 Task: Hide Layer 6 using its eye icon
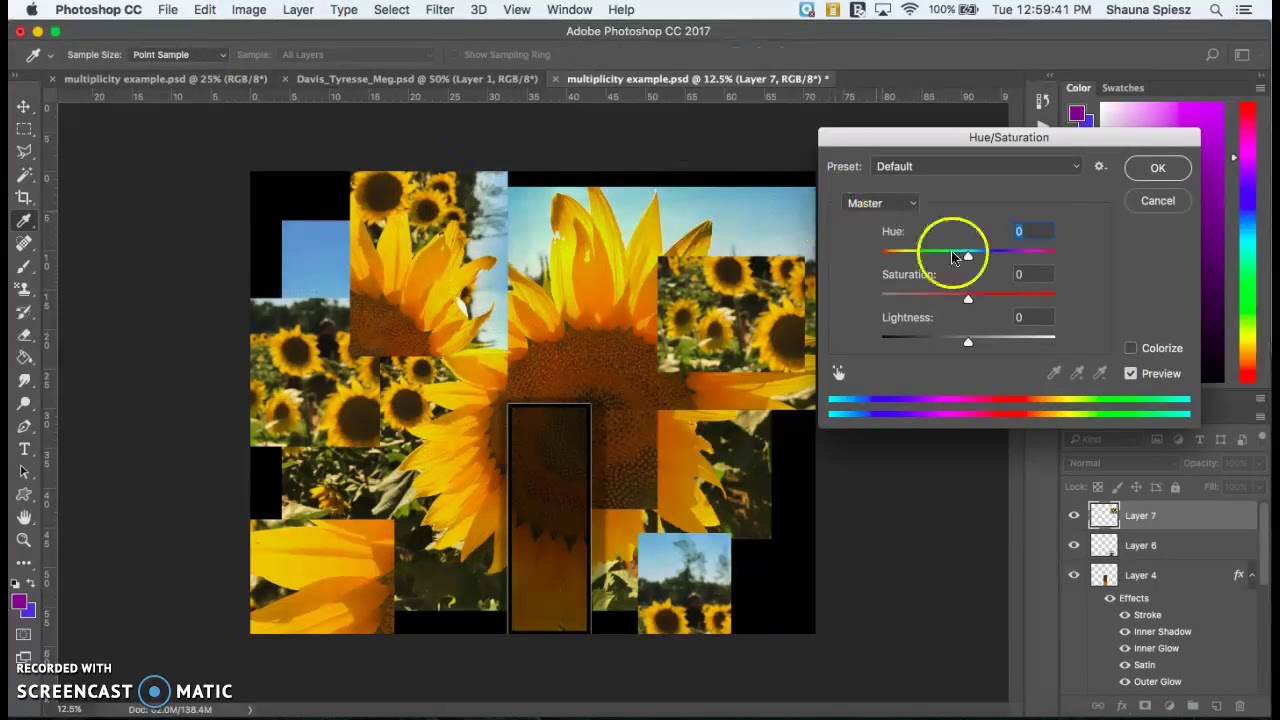pos(1074,545)
